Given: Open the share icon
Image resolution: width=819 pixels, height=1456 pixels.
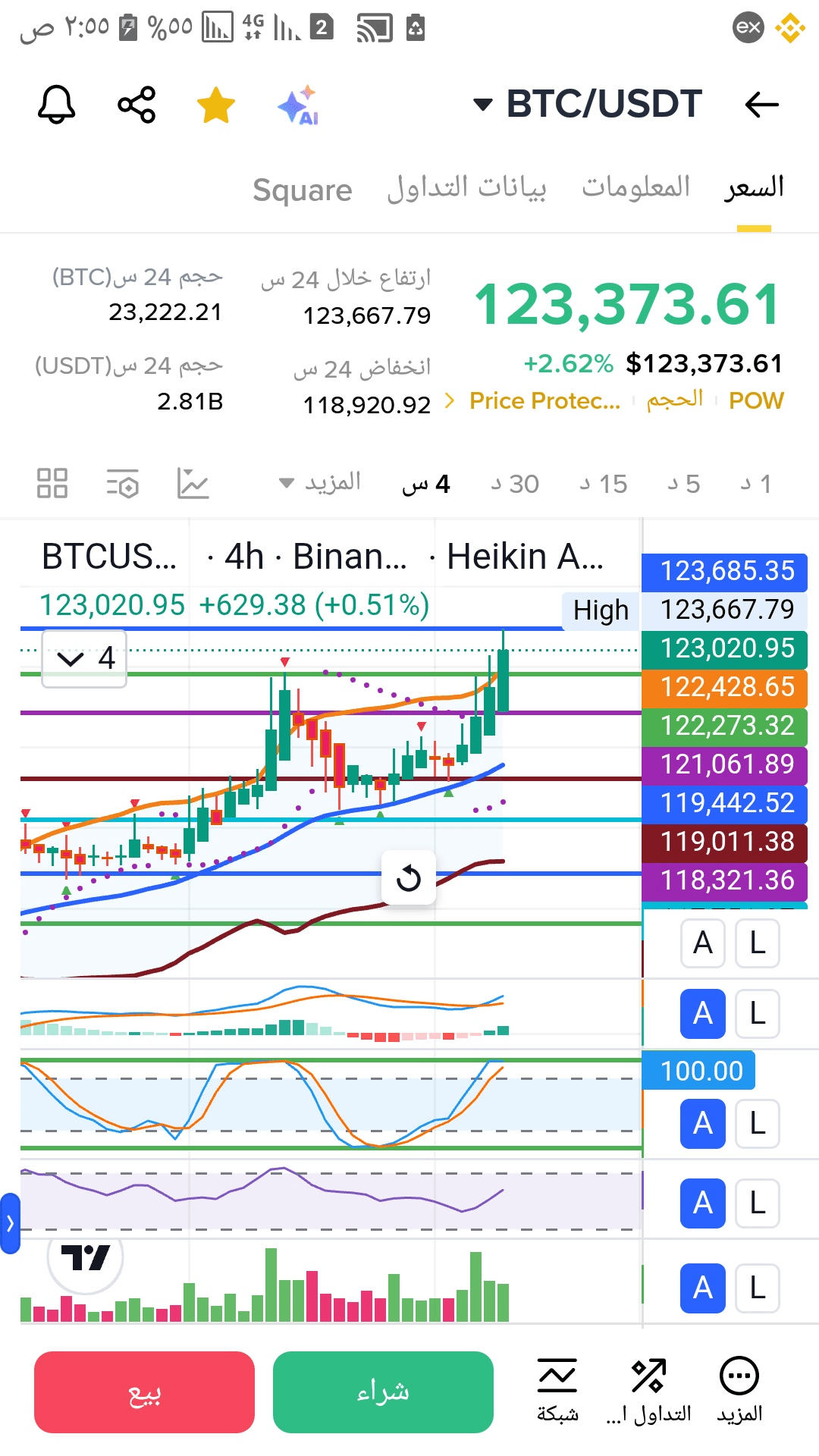Looking at the screenshot, I should click(136, 105).
